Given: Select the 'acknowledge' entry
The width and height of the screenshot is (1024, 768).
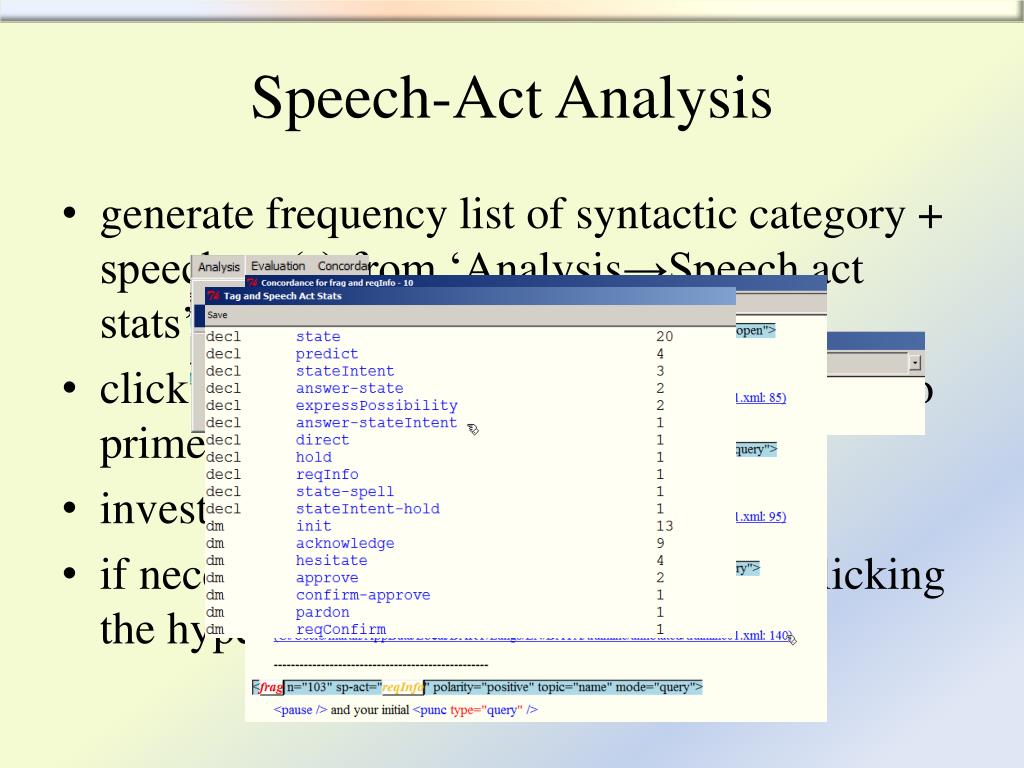Looking at the screenshot, I should [x=345, y=543].
